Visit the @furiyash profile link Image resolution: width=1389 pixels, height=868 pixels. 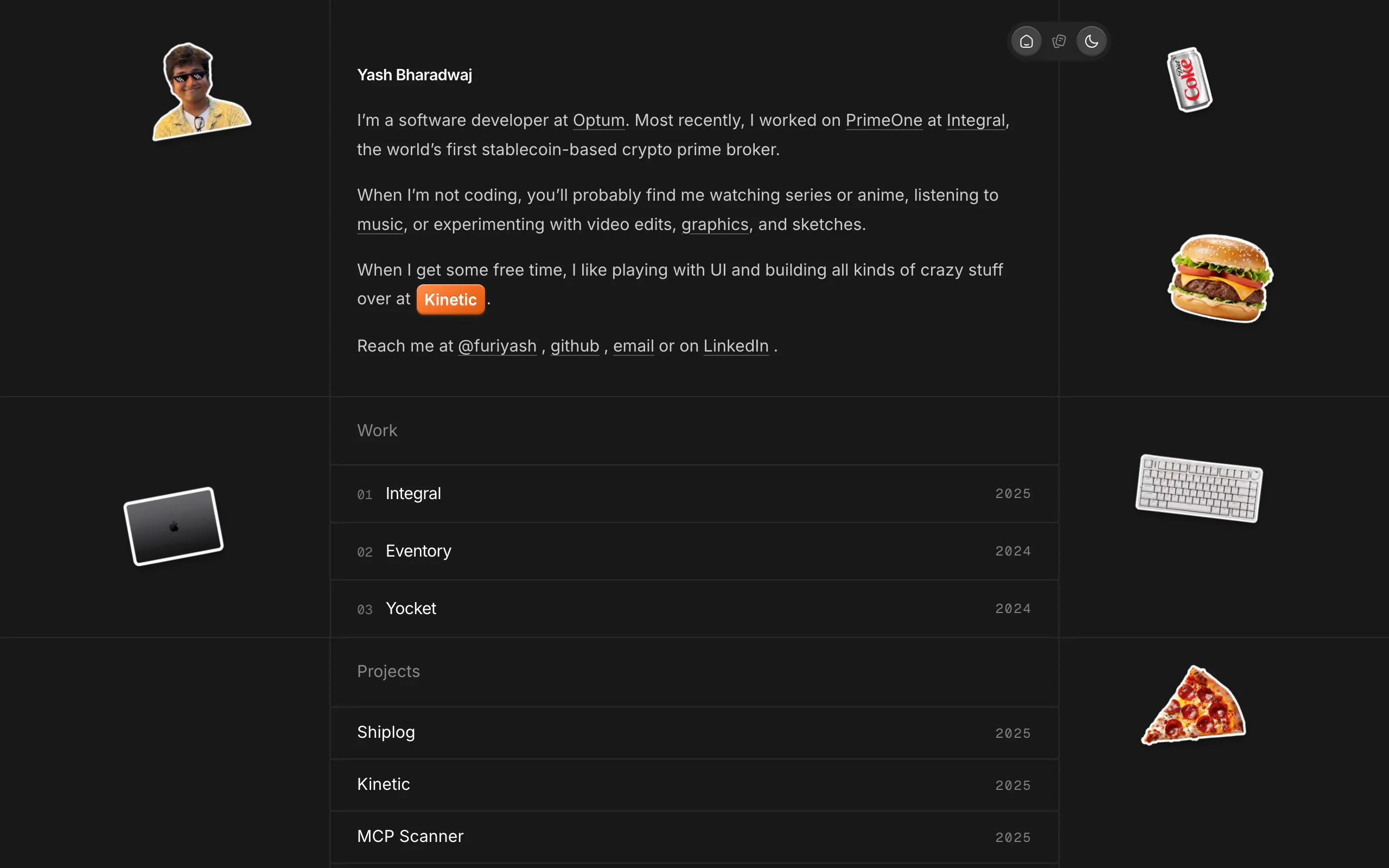pos(497,346)
